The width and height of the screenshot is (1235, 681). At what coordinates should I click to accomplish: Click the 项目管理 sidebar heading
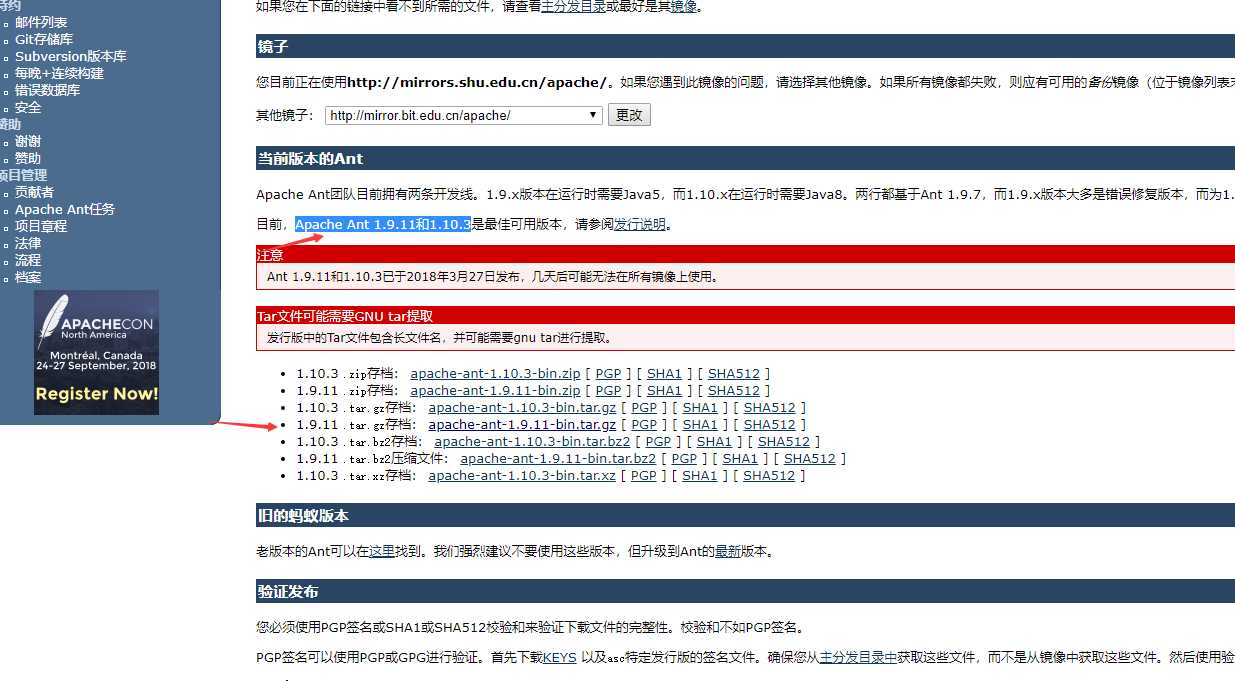(x=22, y=175)
